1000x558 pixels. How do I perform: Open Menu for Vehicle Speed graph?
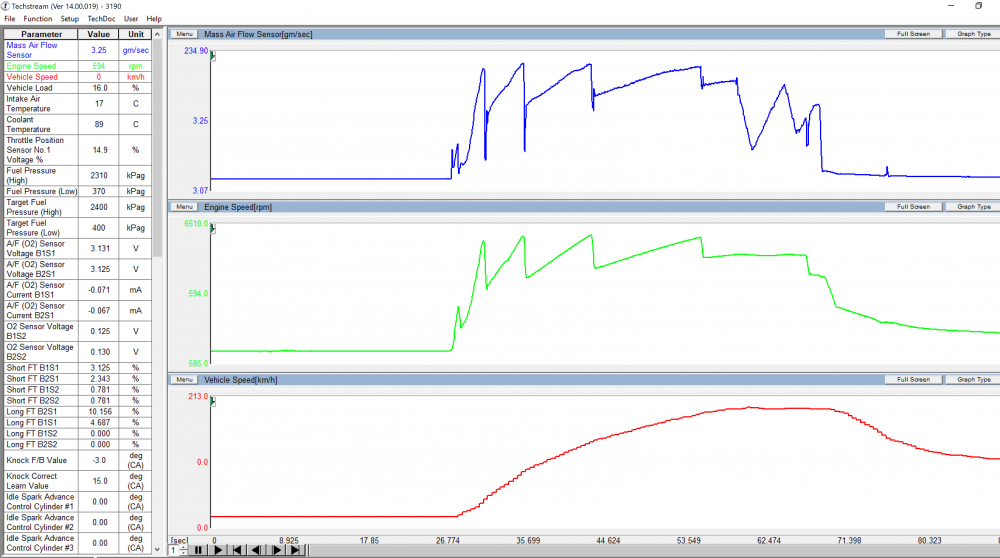184,380
